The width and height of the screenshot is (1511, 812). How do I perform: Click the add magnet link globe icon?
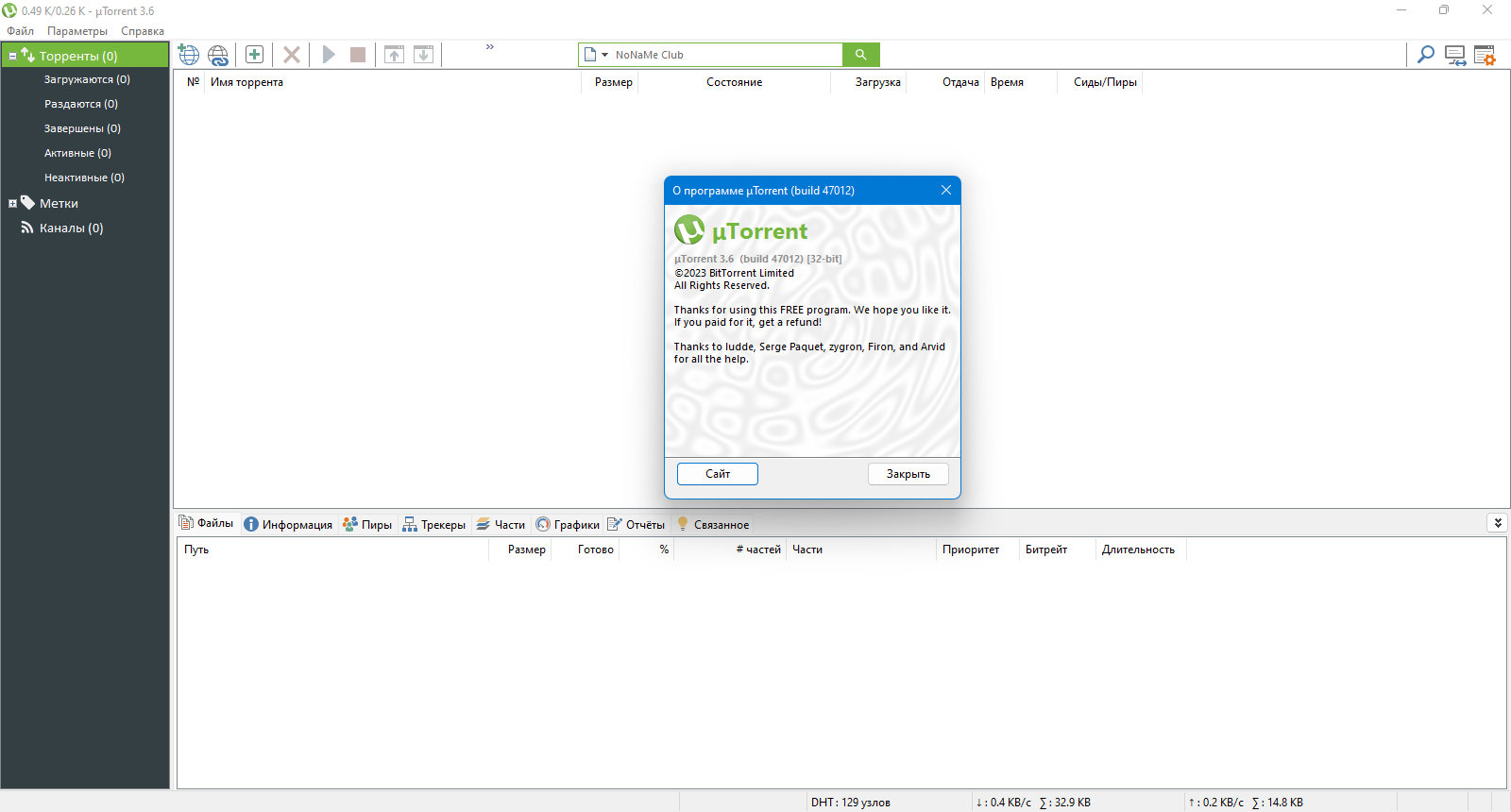218,55
